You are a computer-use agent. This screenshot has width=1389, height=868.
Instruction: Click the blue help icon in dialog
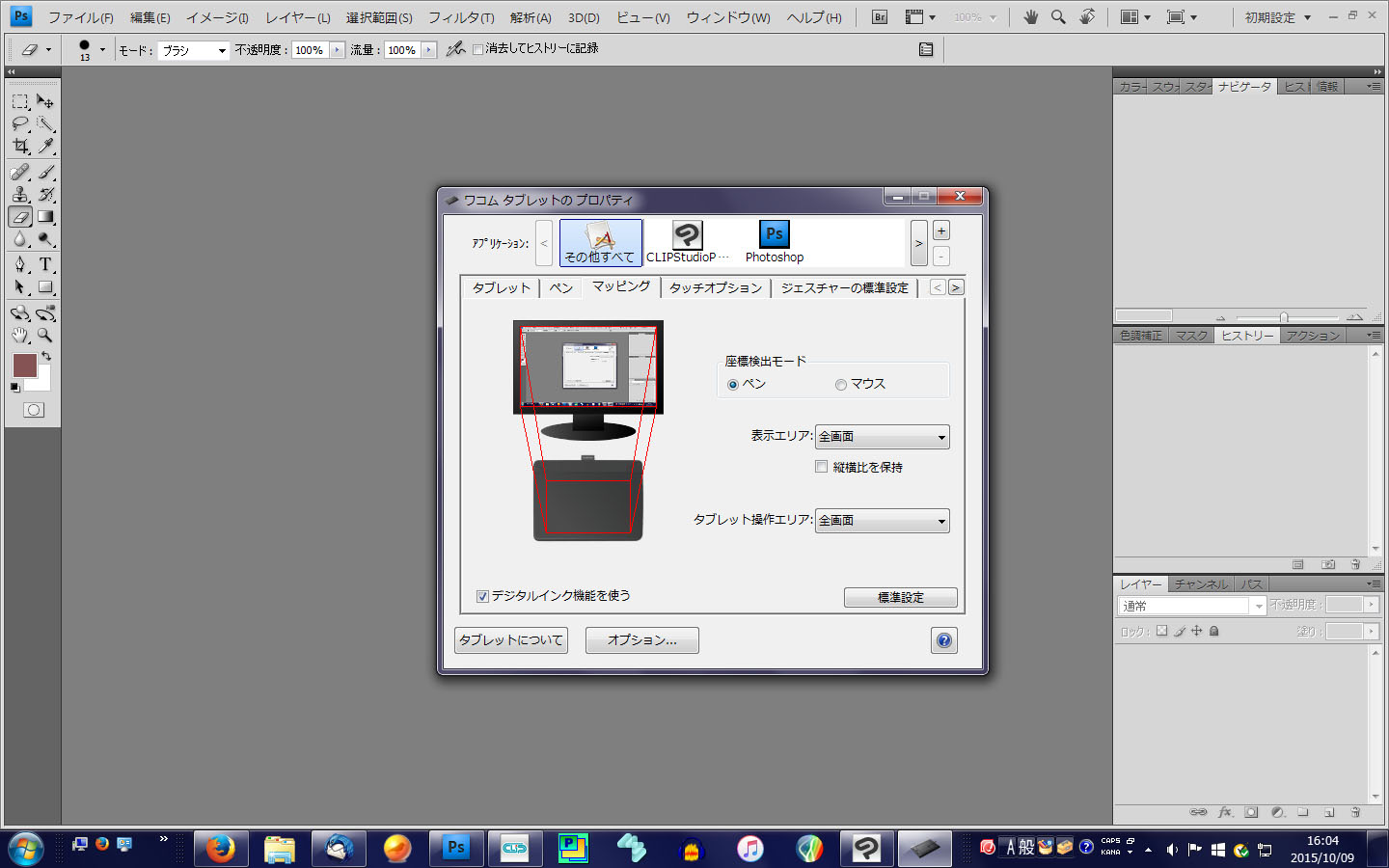click(x=943, y=640)
